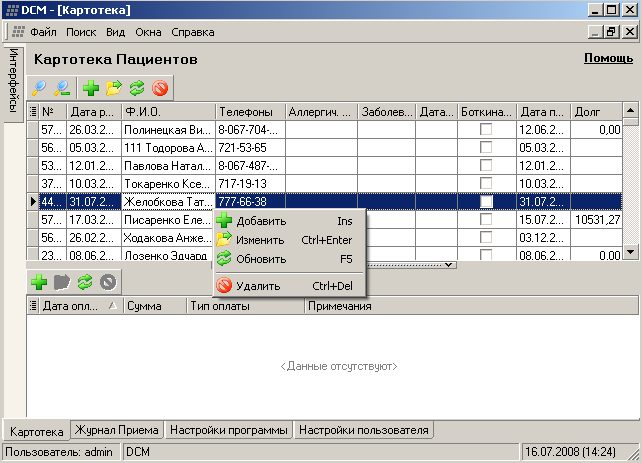Click the greyed edit payment icon
The image size is (642, 463).
(x=62, y=282)
